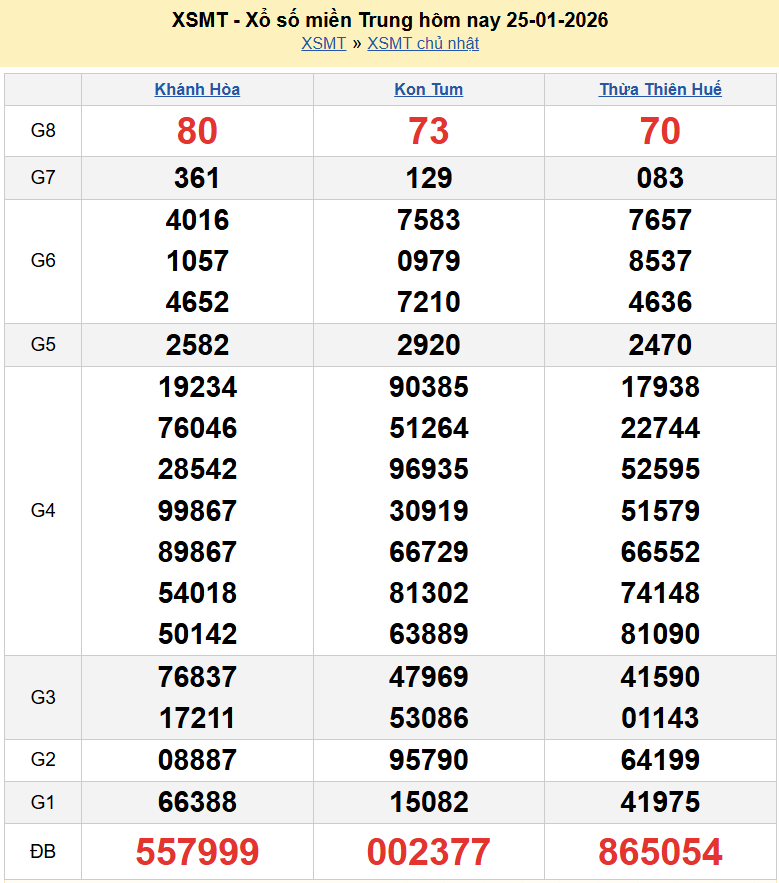Select Kon Tum special prize 002377

(x=428, y=852)
